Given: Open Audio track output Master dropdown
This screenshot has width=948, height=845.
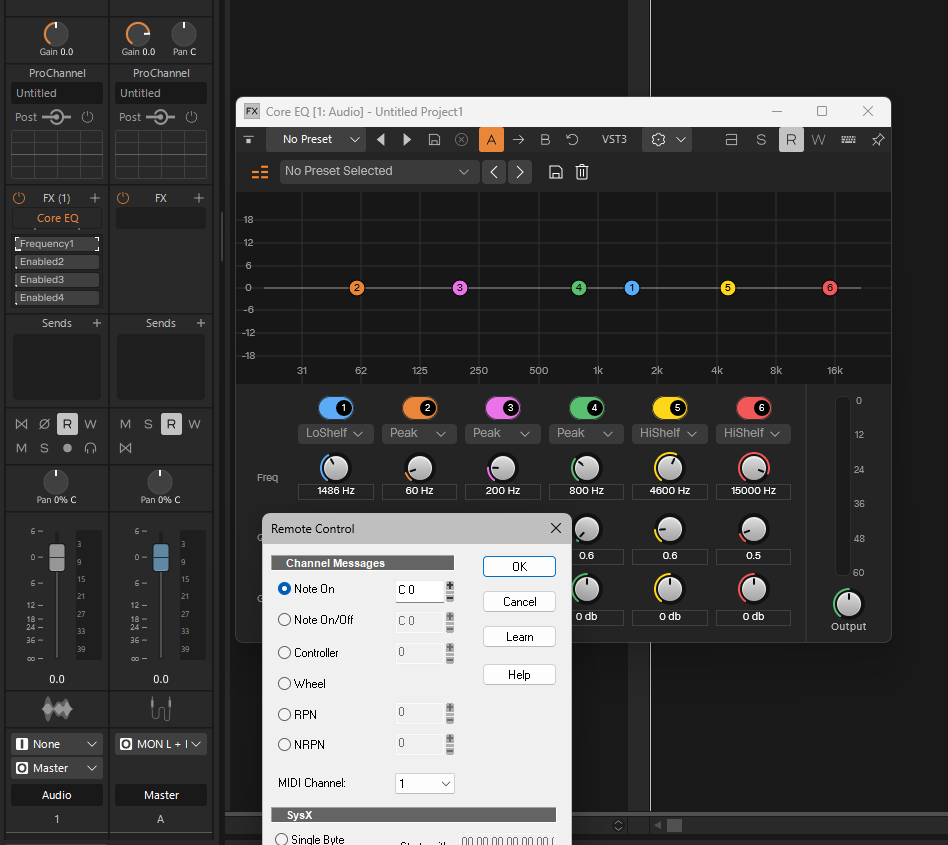Looking at the screenshot, I should [57, 768].
